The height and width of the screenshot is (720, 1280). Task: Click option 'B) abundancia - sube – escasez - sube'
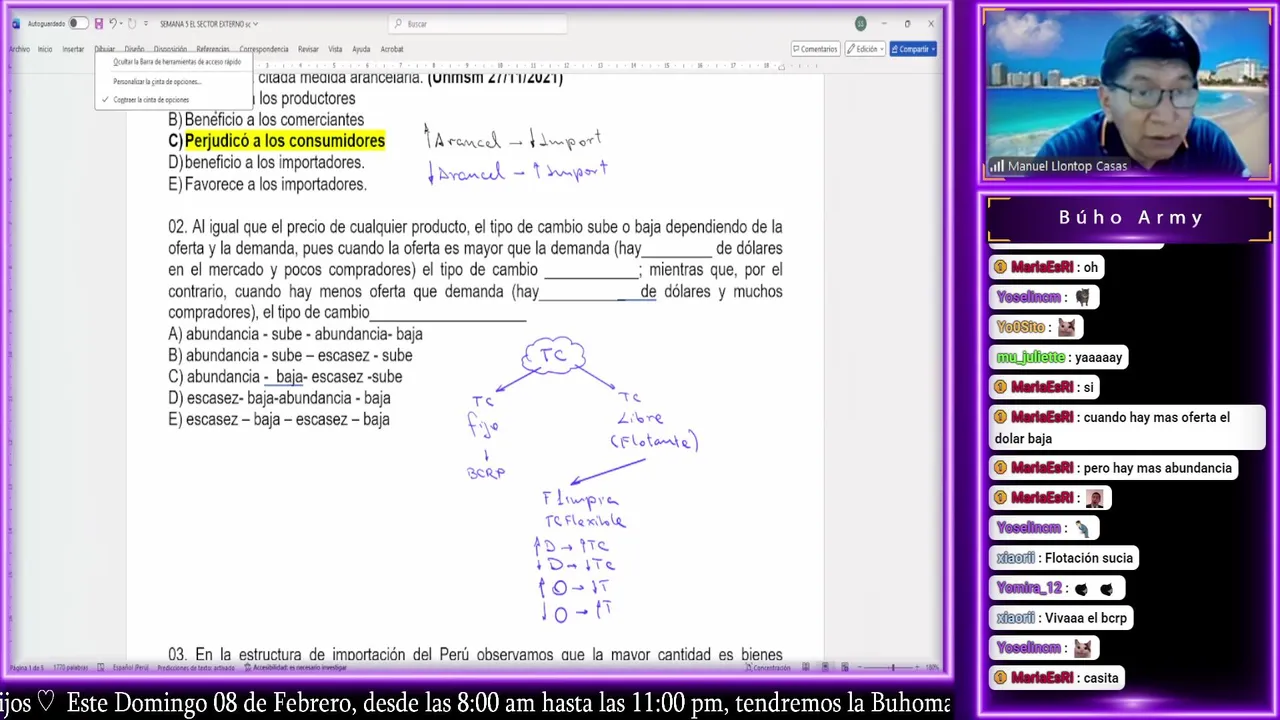click(x=290, y=355)
